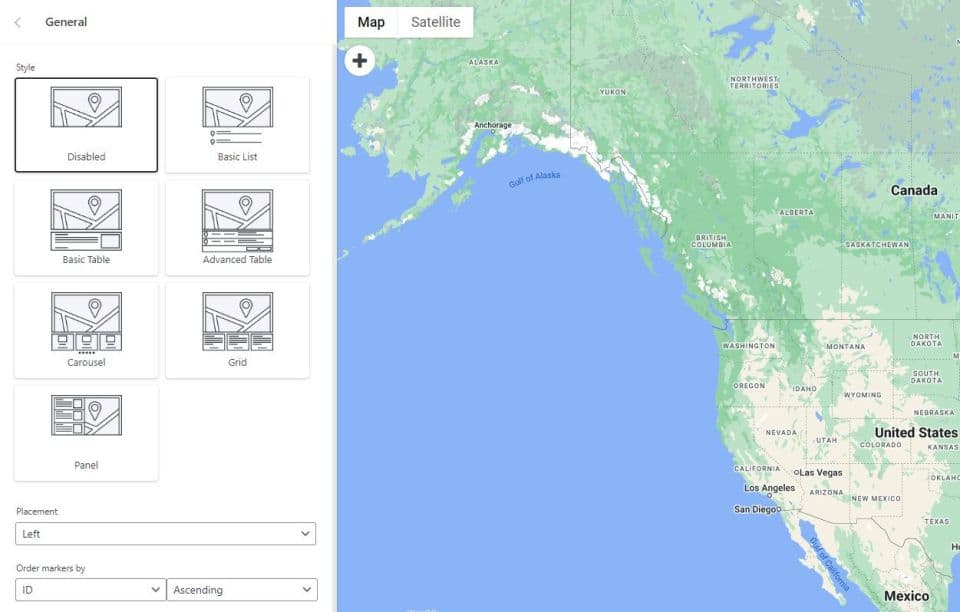960x612 pixels.
Task: Click the British Columbia label
Action: click(x=711, y=241)
